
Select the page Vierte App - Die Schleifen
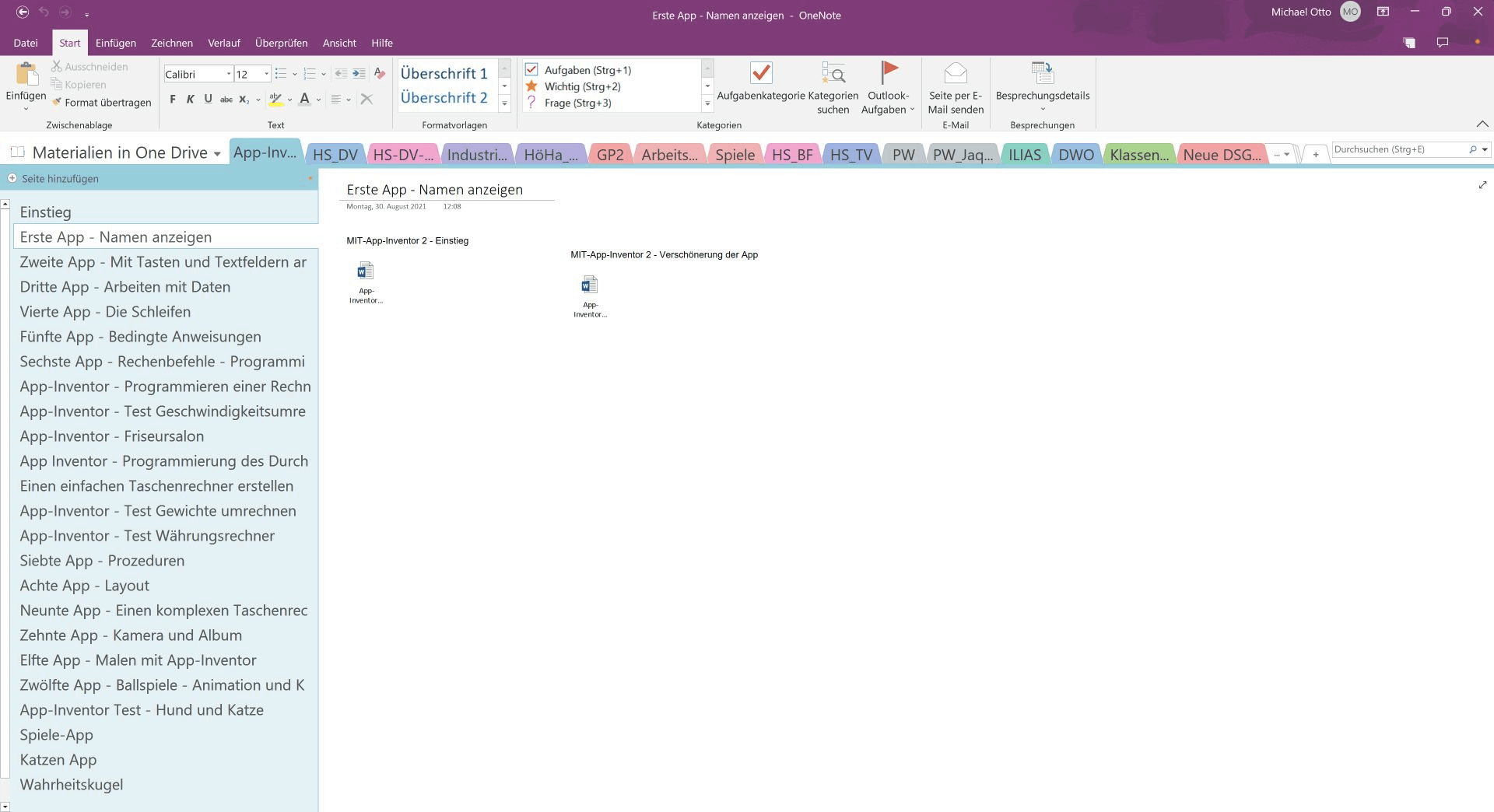pyautogui.click(x=105, y=311)
